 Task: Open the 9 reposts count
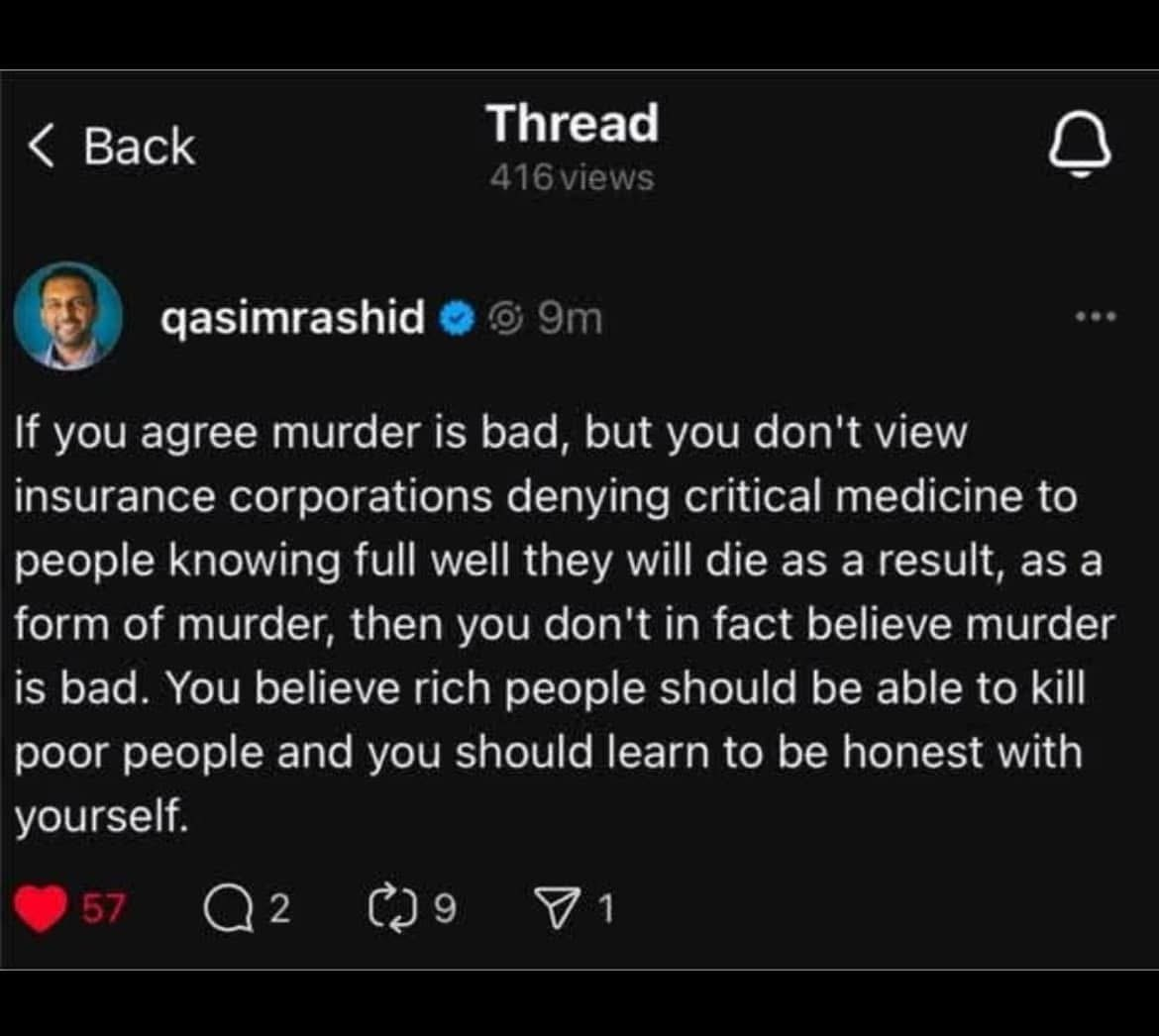pyautogui.click(x=446, y=909)
